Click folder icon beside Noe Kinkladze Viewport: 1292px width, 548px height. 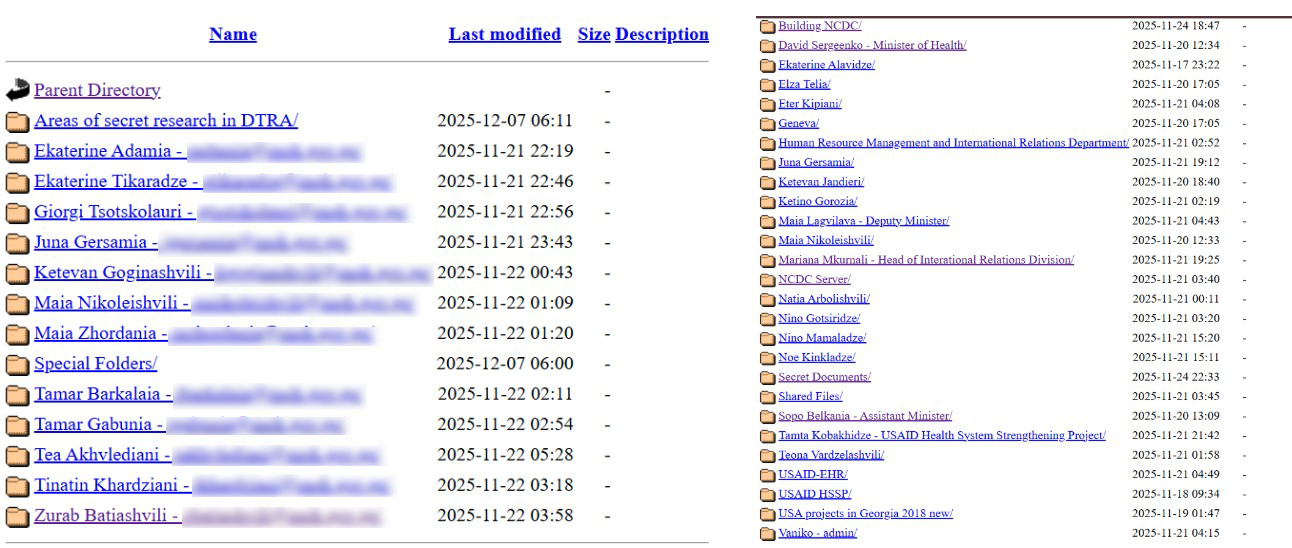point(767,358)
